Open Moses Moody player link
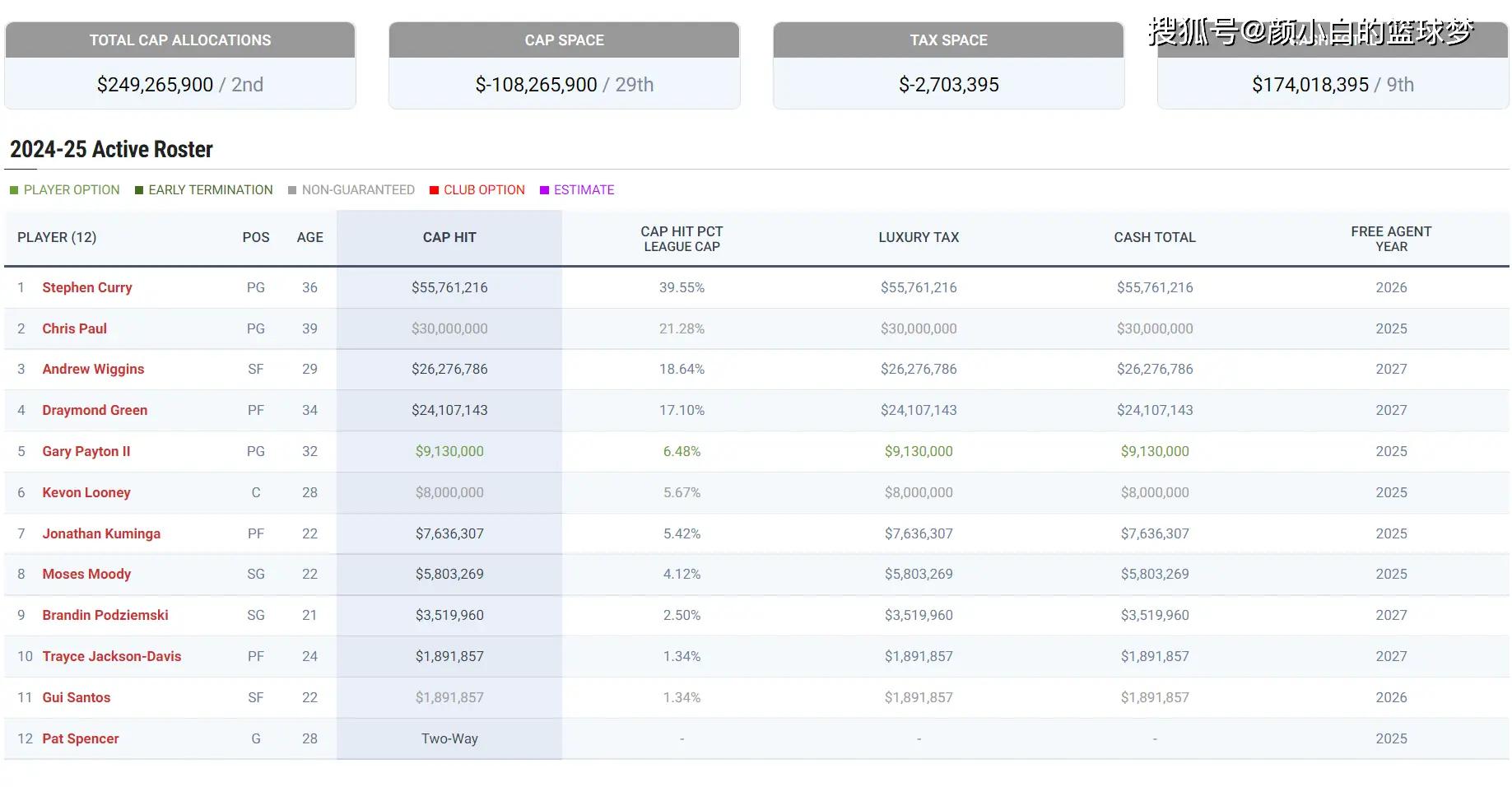The height and width of the screenshot is (787, 1512). [x=86, y=574]
